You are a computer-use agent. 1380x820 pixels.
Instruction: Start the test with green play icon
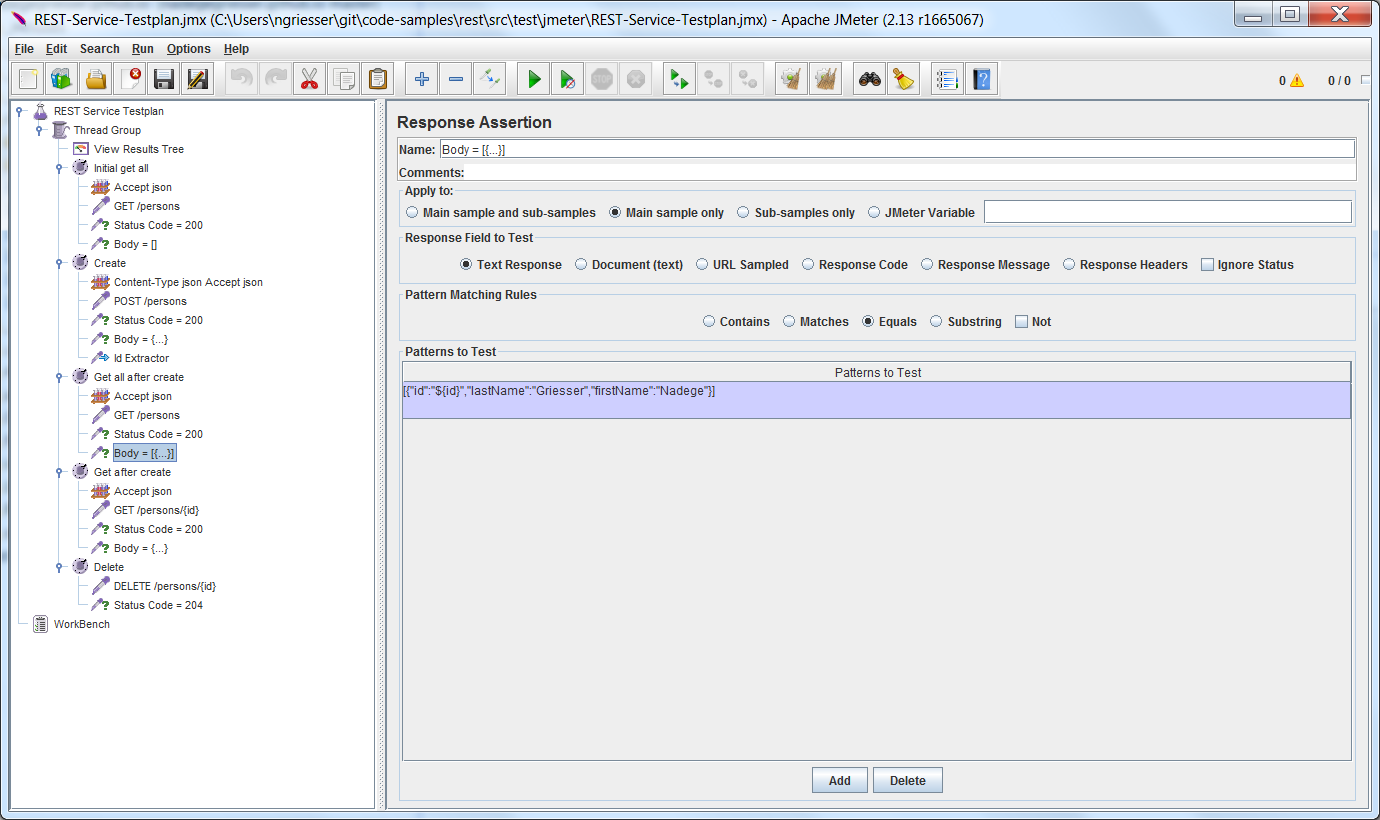click(534, 79)
